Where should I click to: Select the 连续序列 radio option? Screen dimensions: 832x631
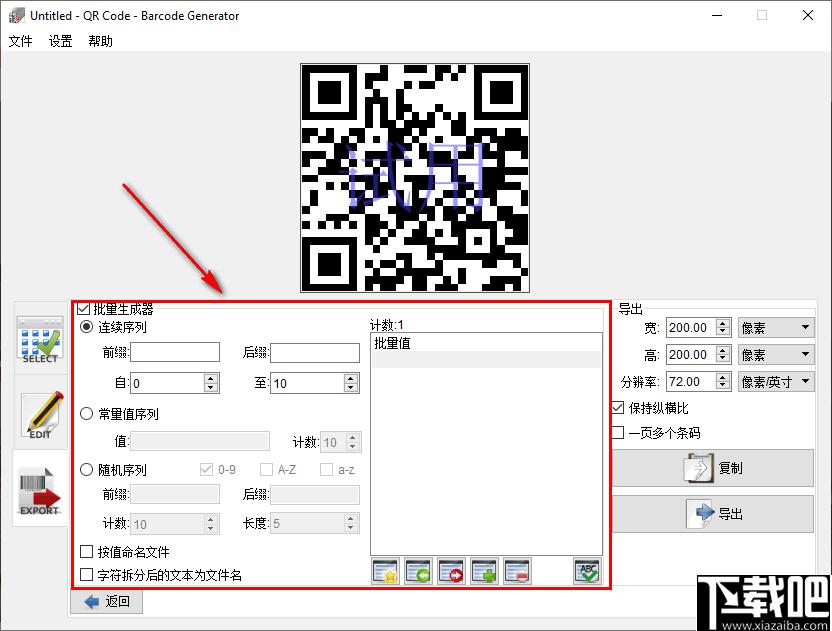(86, 326)
